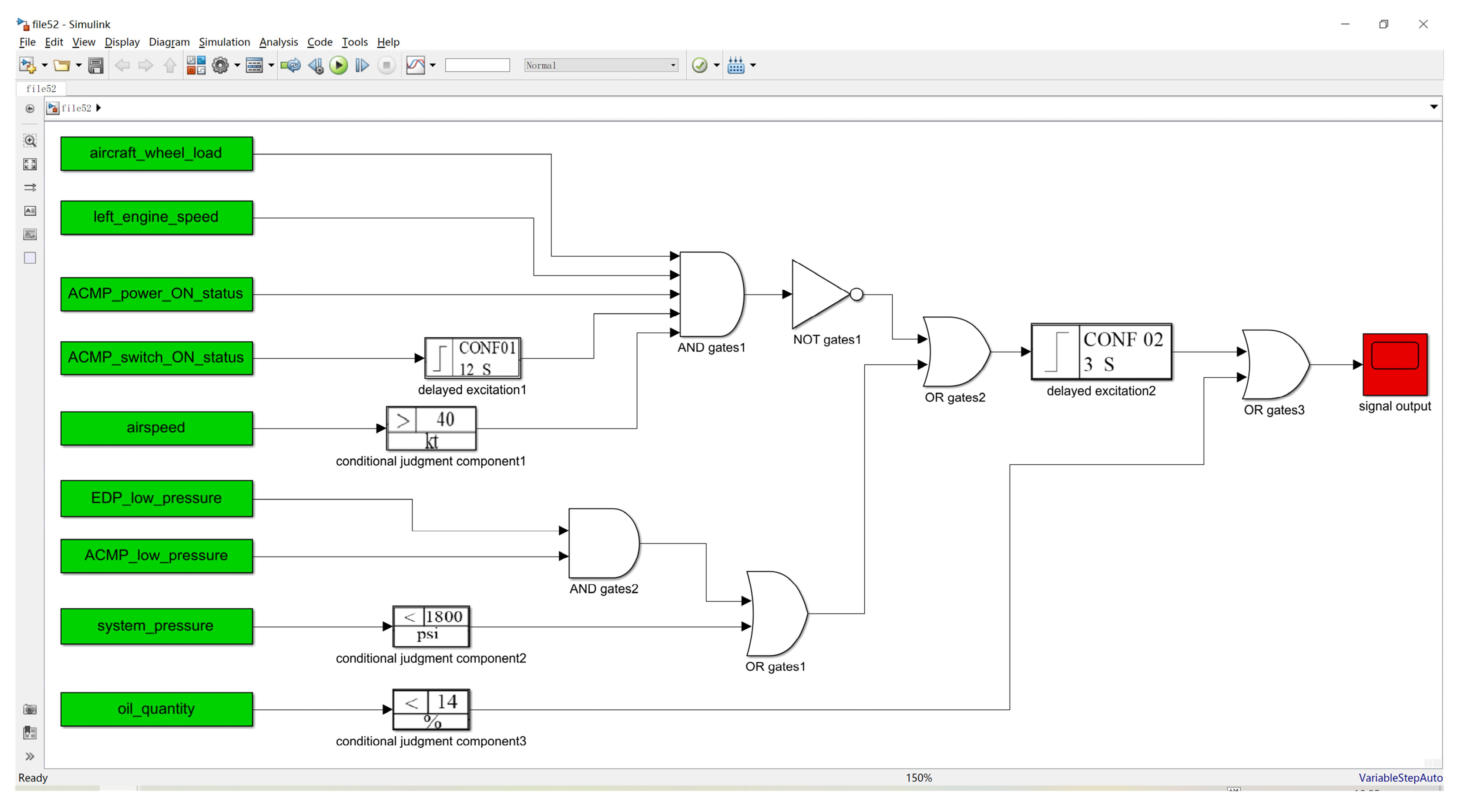Open Model Configuration Parameters gear

pos(221,65)
